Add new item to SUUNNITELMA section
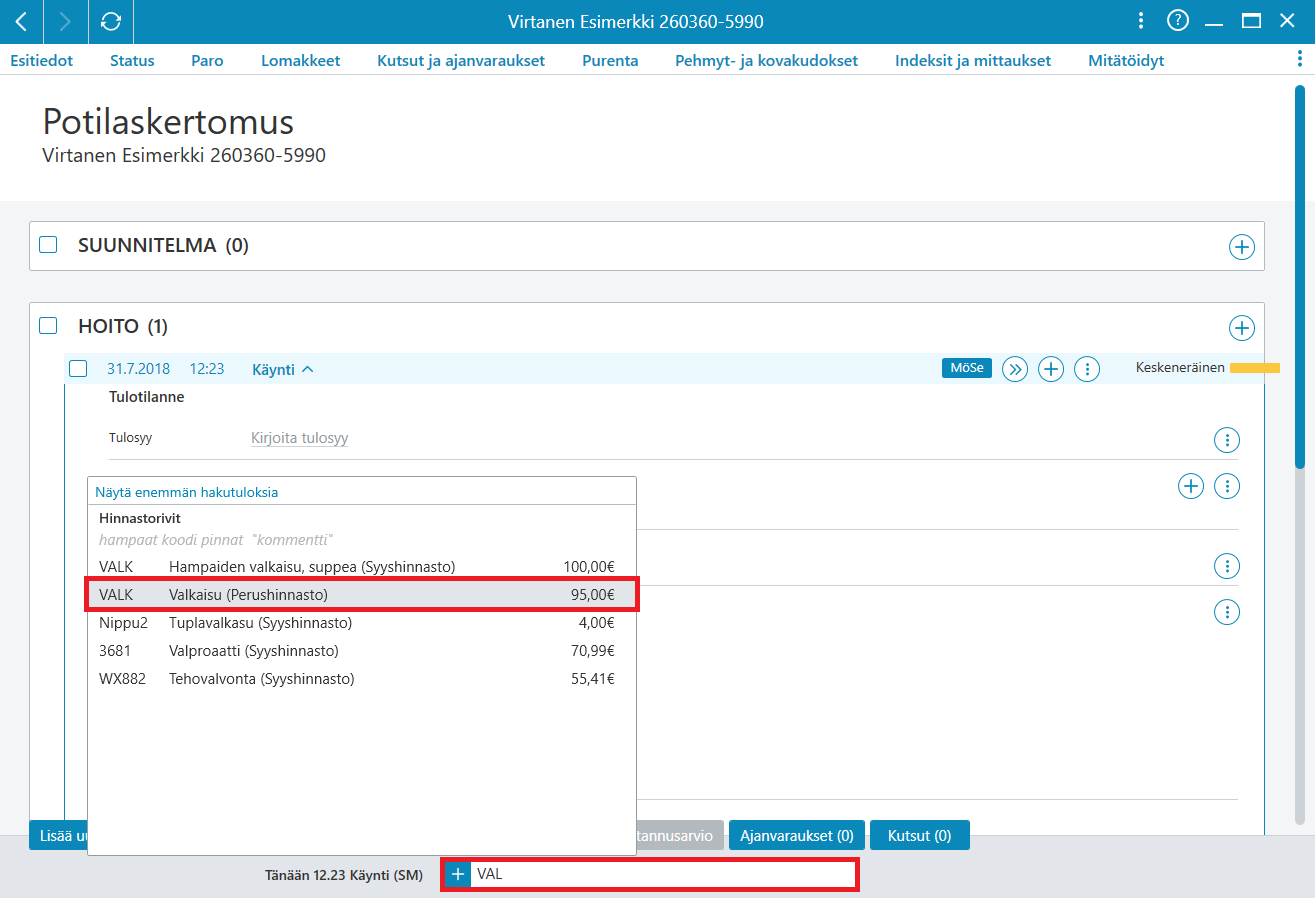This screenshot has width=1315, height=898. [x=1241, y=247]
